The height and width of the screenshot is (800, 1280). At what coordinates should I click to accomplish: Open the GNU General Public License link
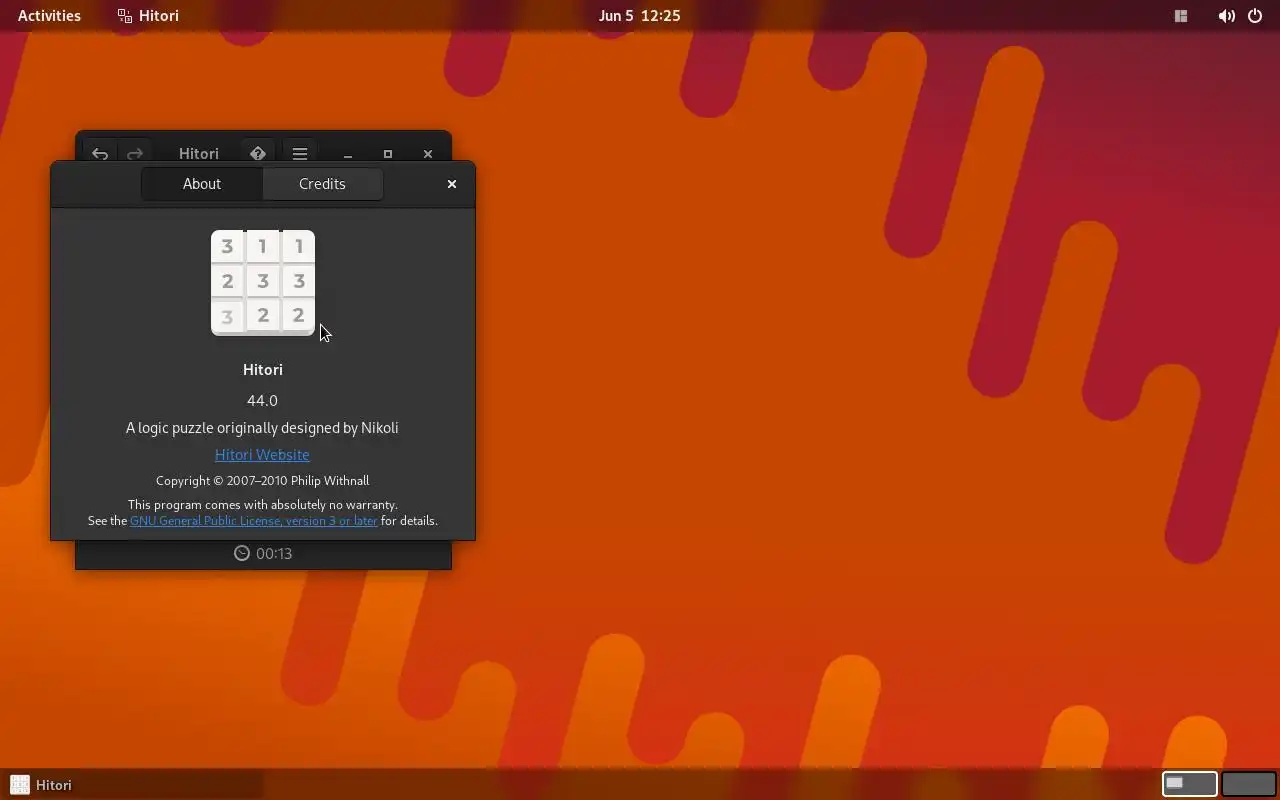tap(254, 521)
